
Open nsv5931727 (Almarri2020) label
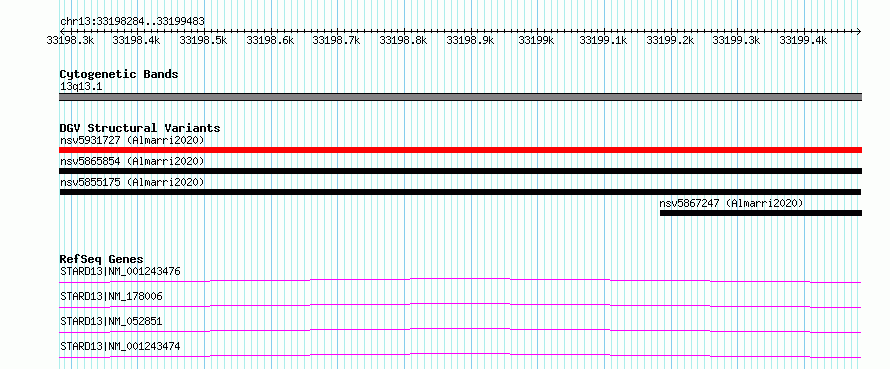click(x=132, y=140)
